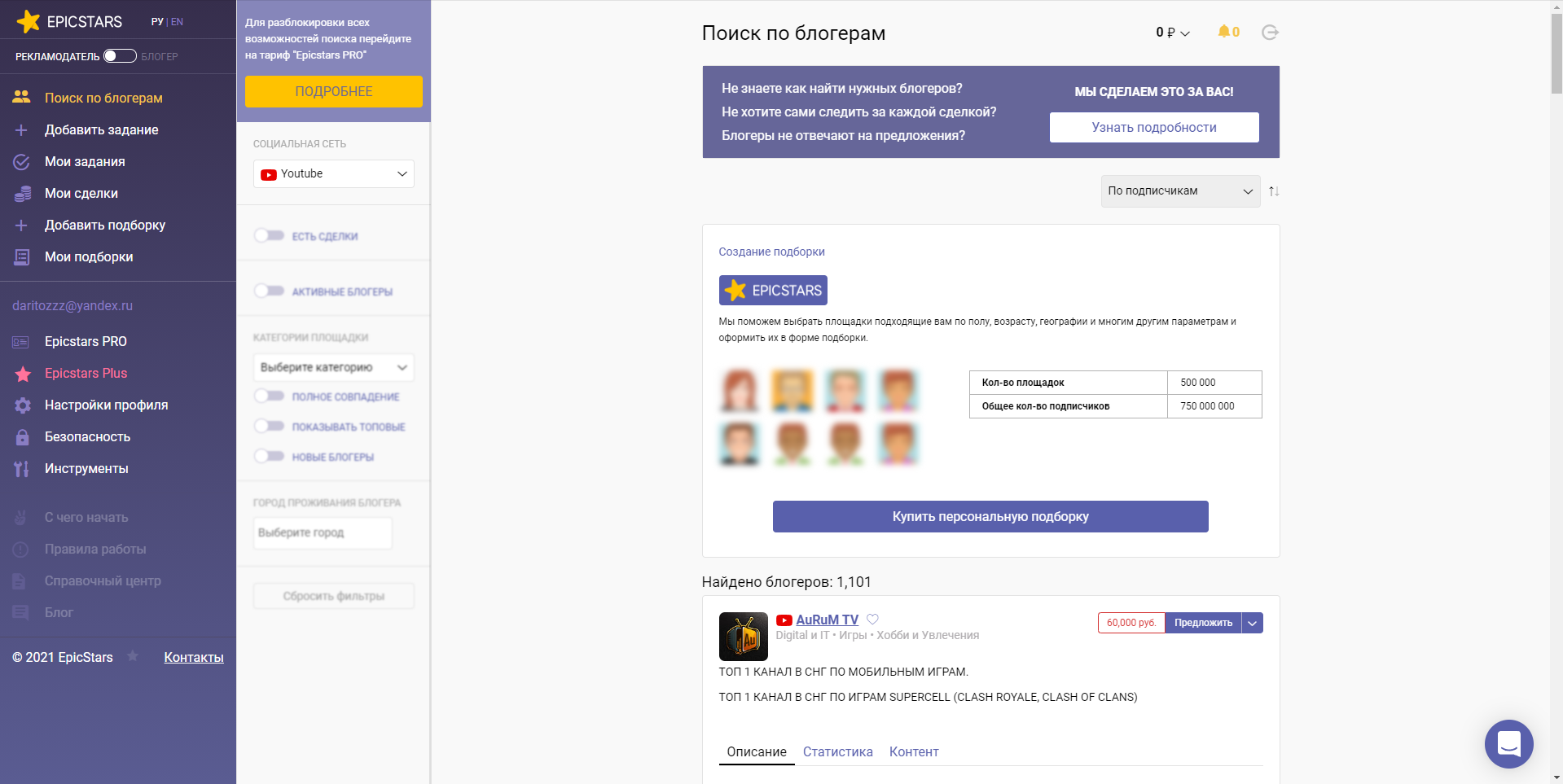Click the 60,000 руб. price tag
The image size is (1563, 784).
[x=1131, y=623]
